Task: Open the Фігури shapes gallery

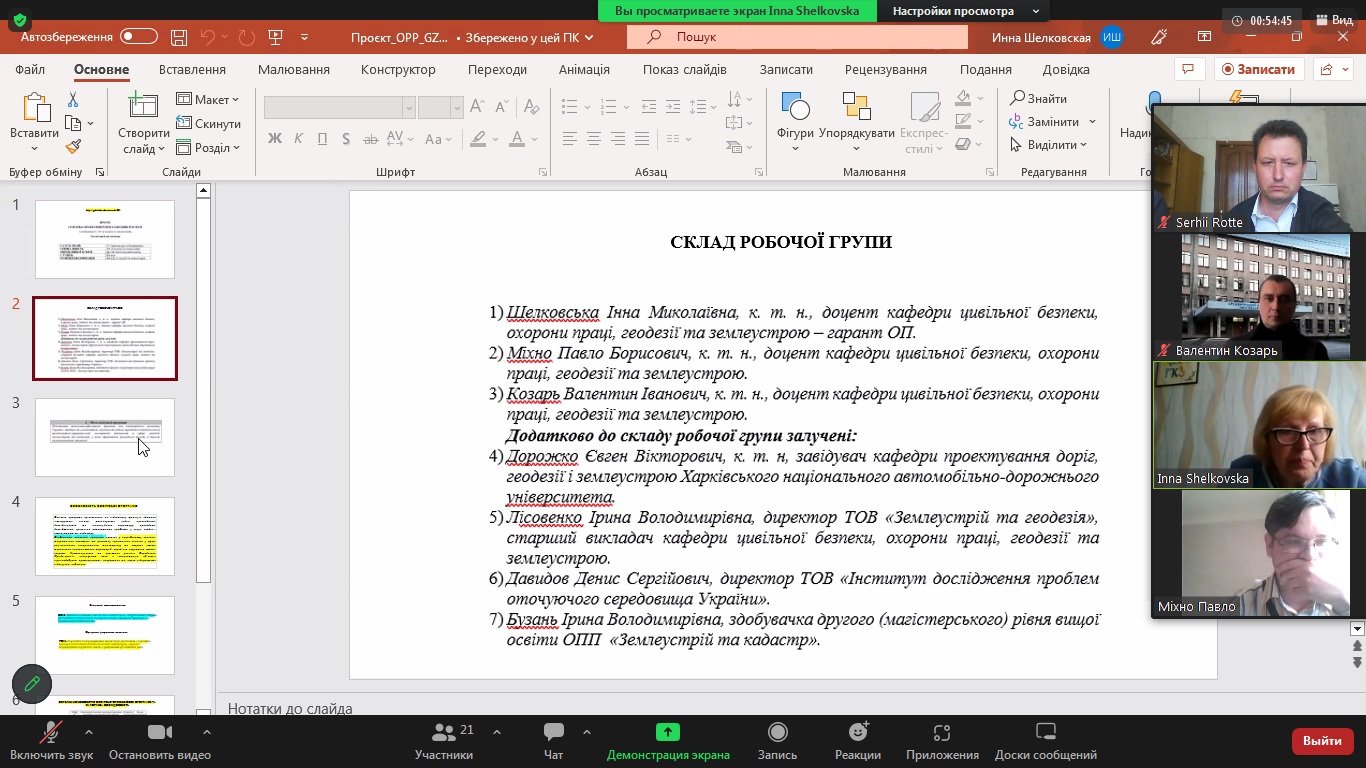Action: click(795, 122)
